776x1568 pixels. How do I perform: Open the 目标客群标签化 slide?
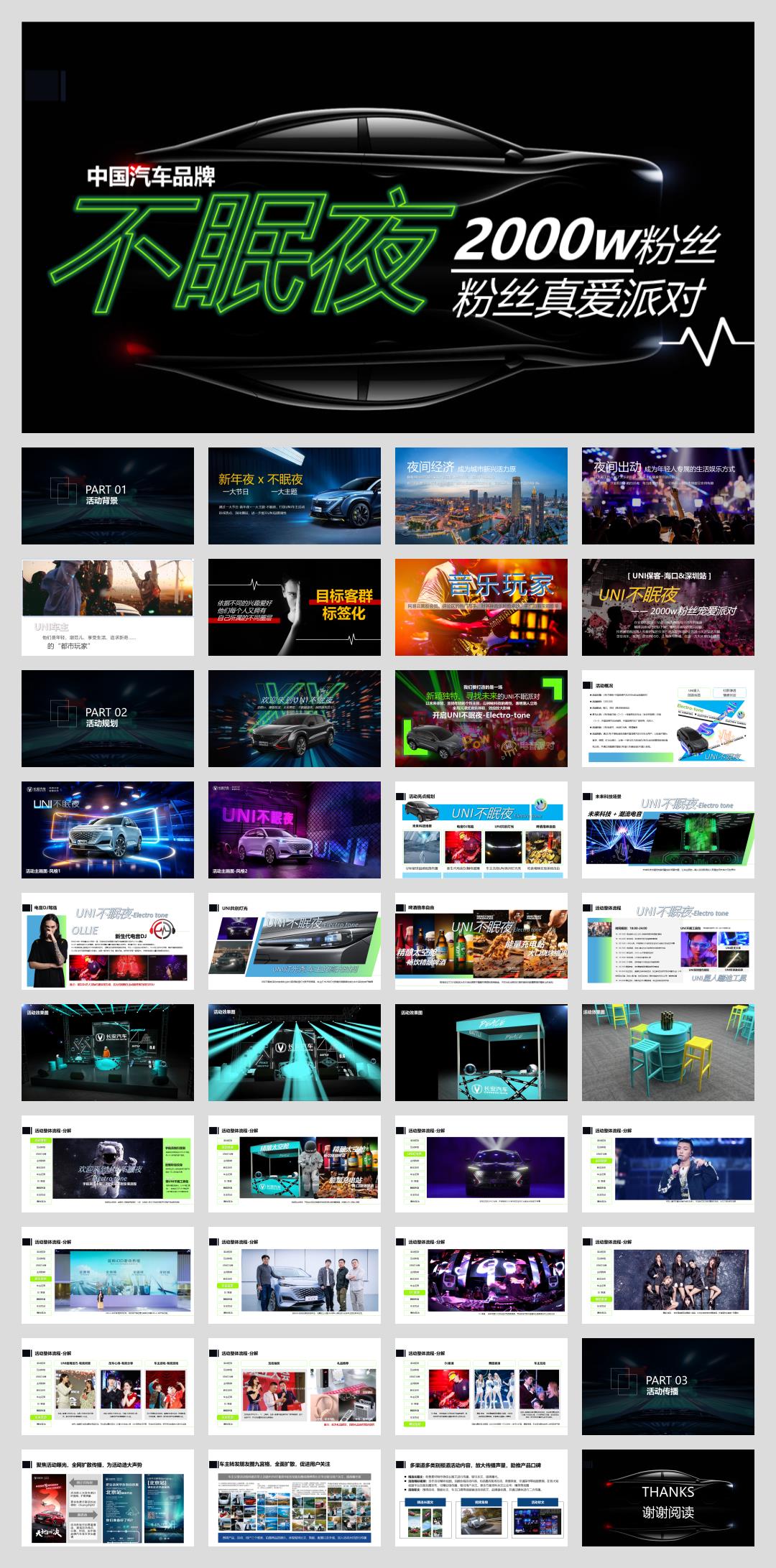coord(295,607)
